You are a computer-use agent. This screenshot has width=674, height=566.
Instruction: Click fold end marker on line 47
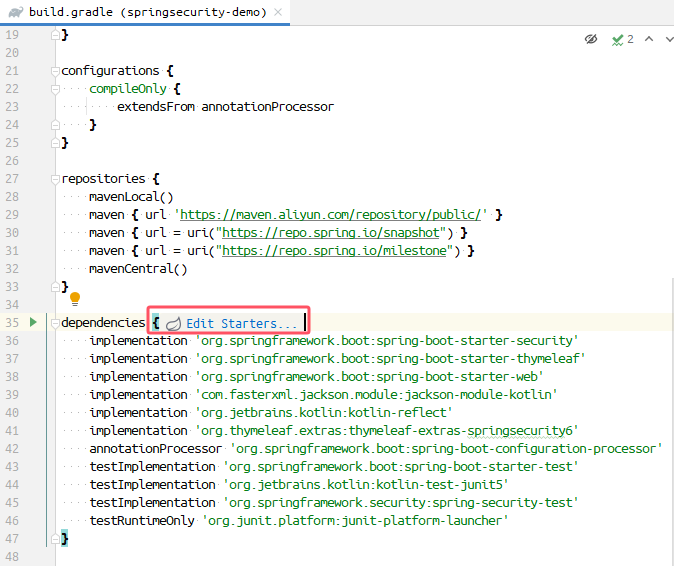click(x=55, y=539)
